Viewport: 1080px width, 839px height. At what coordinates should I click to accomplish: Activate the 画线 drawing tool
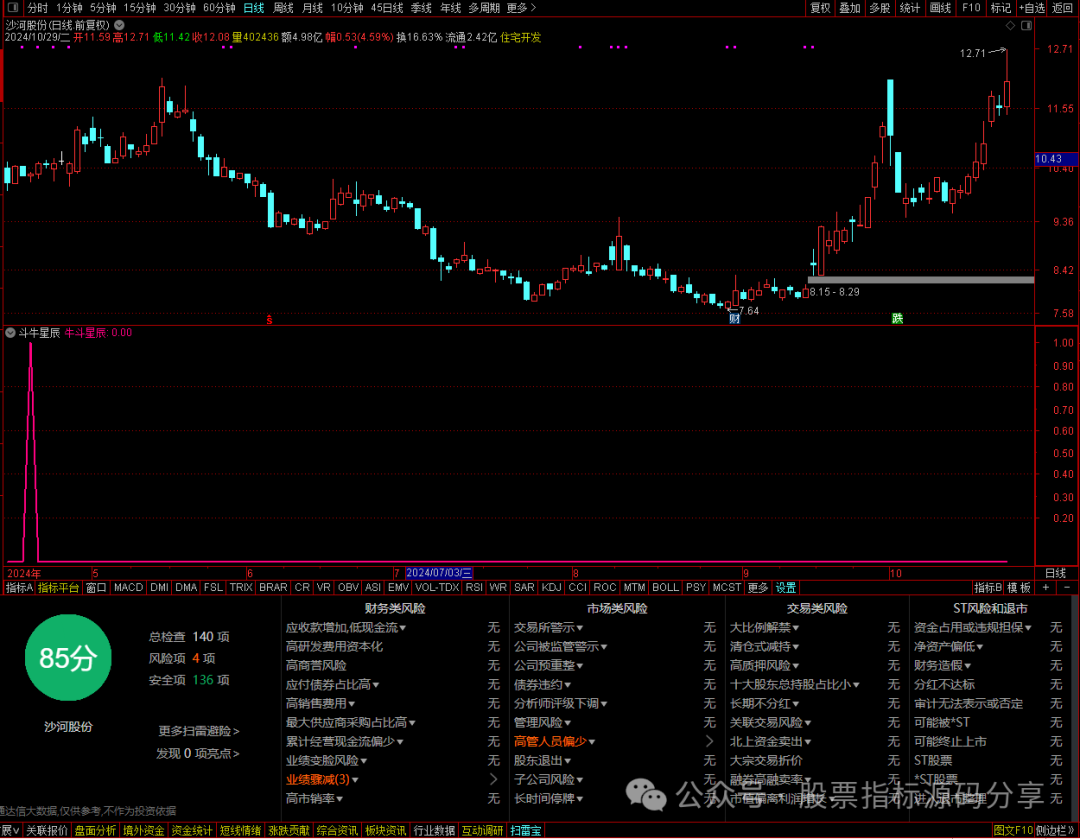tap(939, 8)
